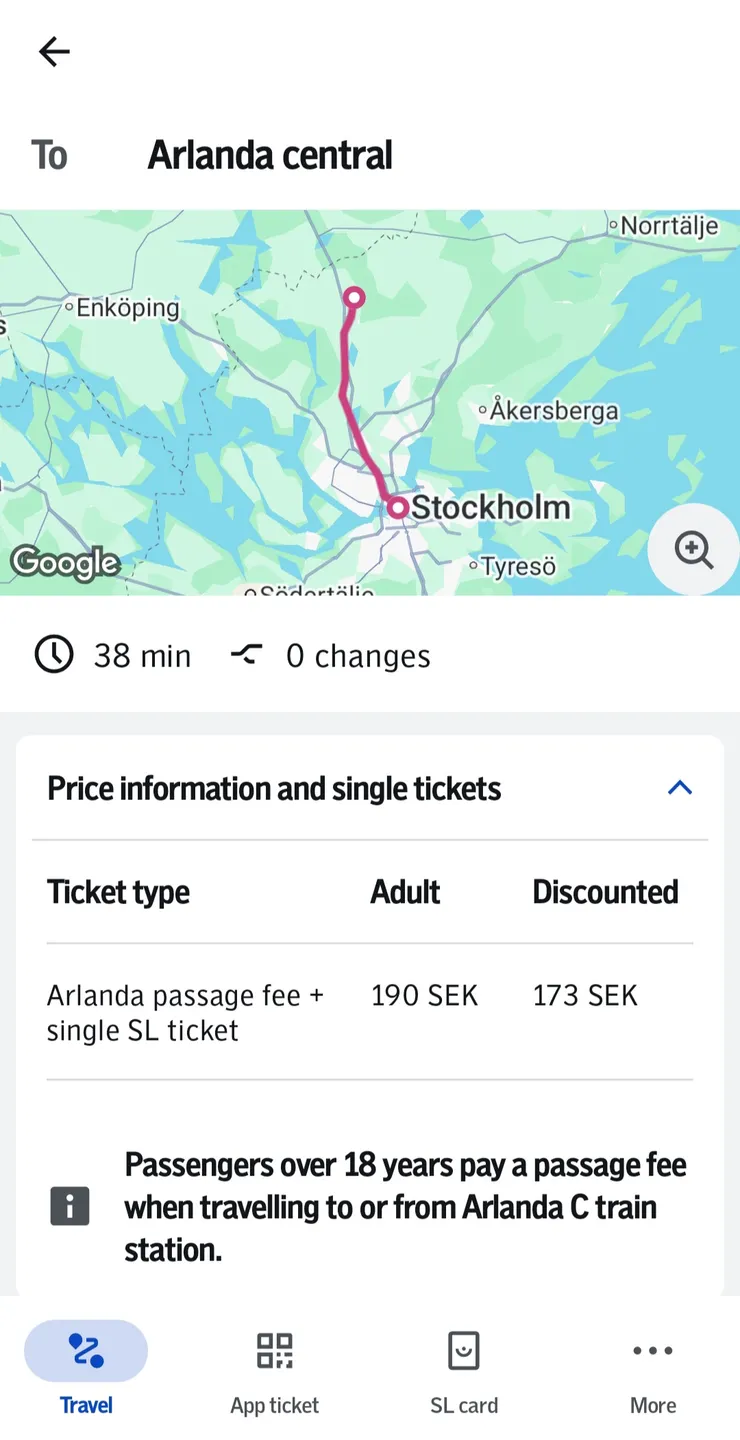Viewport: 740px width, 1440px height.
Task: Tap the Arlanda central destination field
Action: pos(270,156)
